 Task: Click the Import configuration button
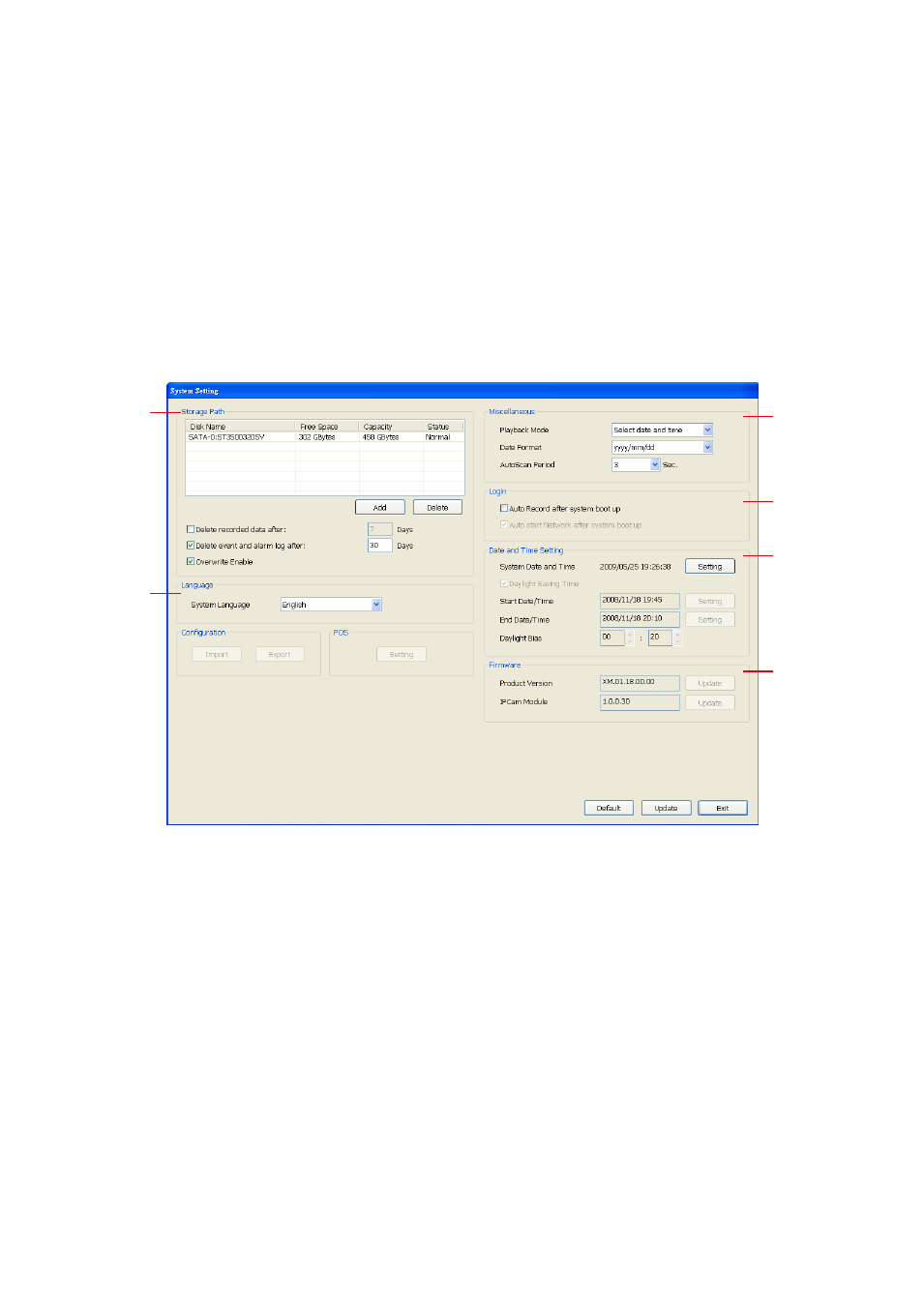[x=217, y=654]
